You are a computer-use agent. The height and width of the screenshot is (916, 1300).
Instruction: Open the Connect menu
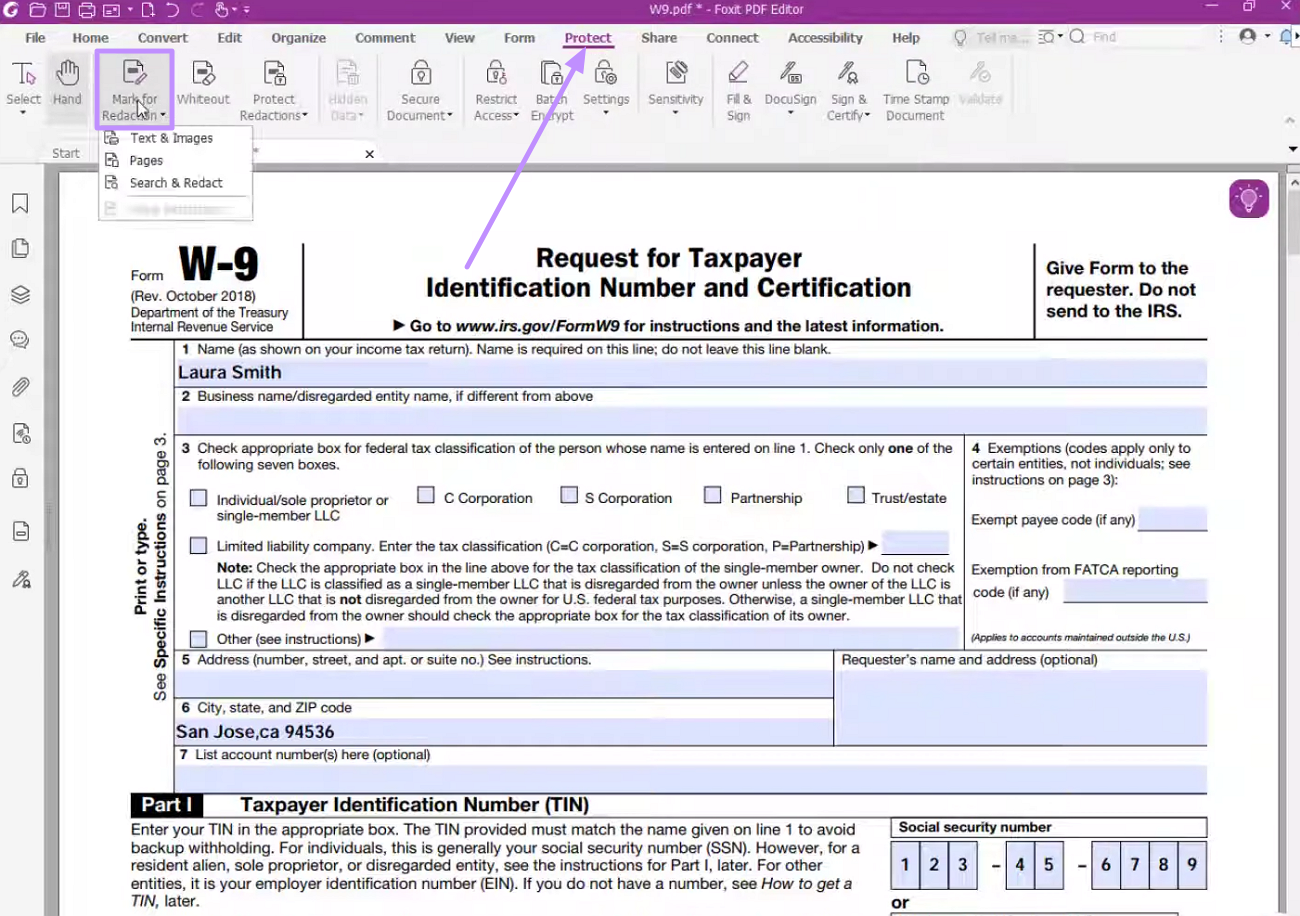point(732,37)
